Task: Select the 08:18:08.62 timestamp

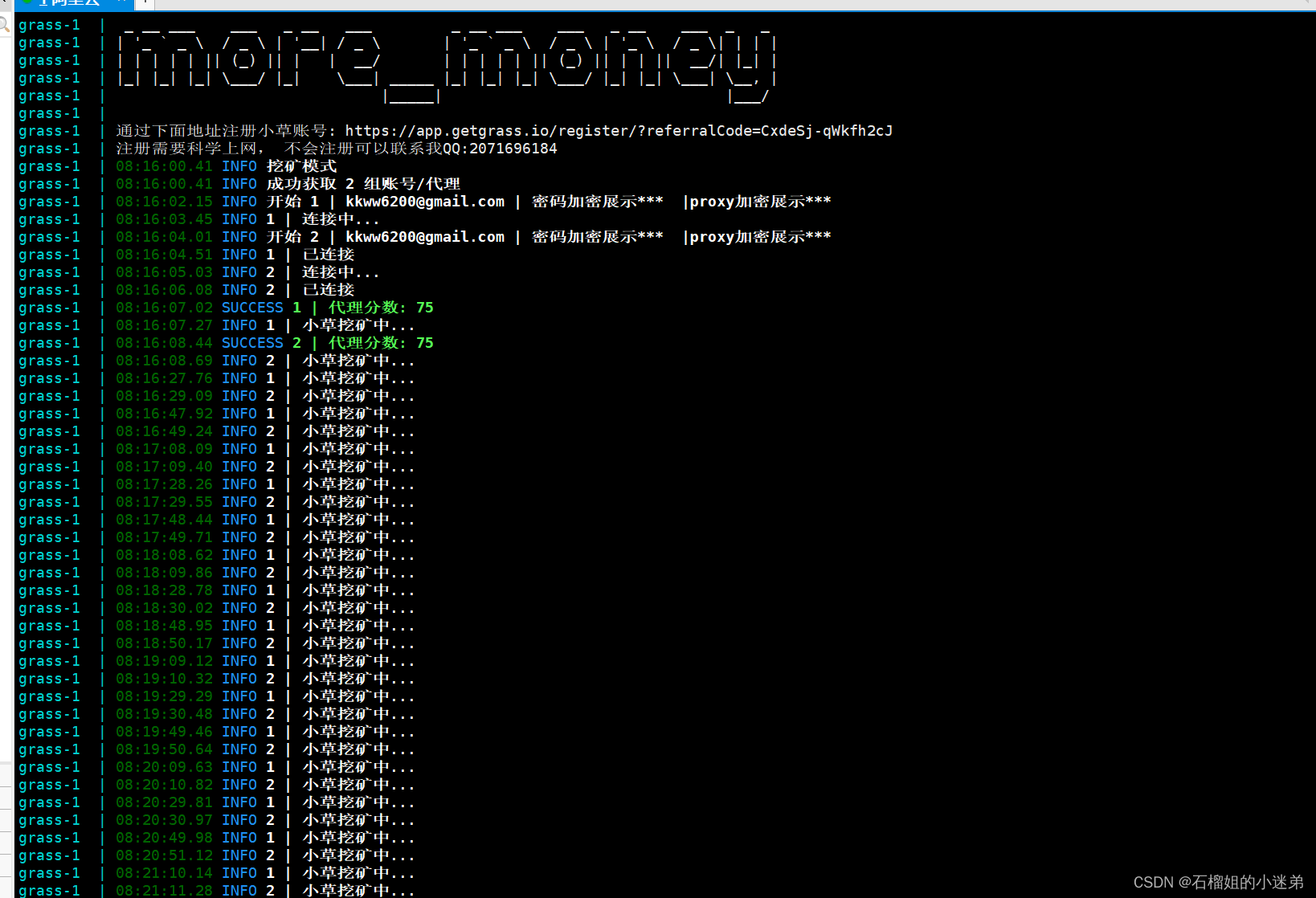Action: pyautogui.click(x=164, y=555)
